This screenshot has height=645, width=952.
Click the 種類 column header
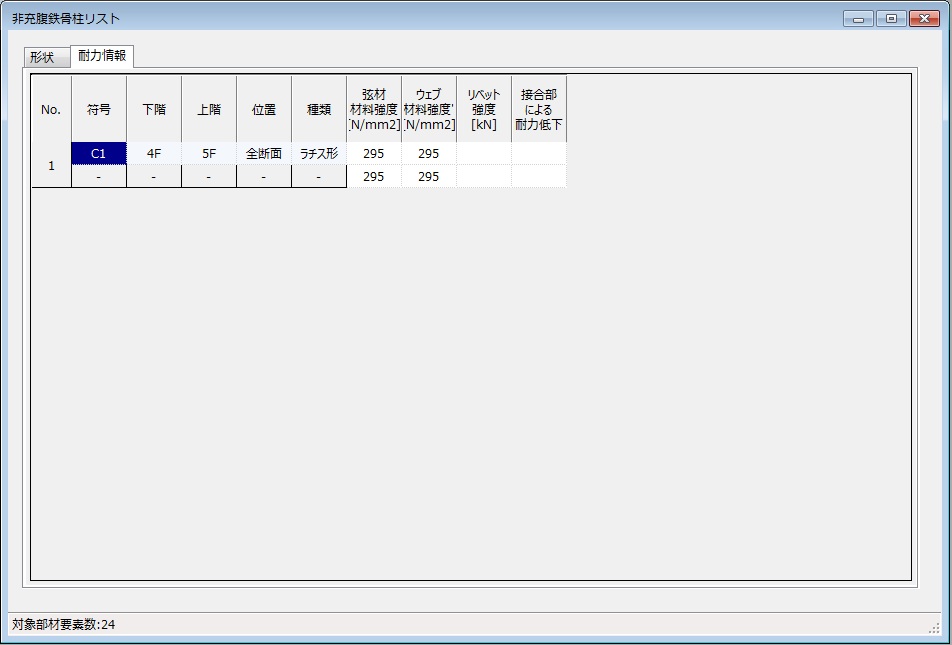[319, 109]
